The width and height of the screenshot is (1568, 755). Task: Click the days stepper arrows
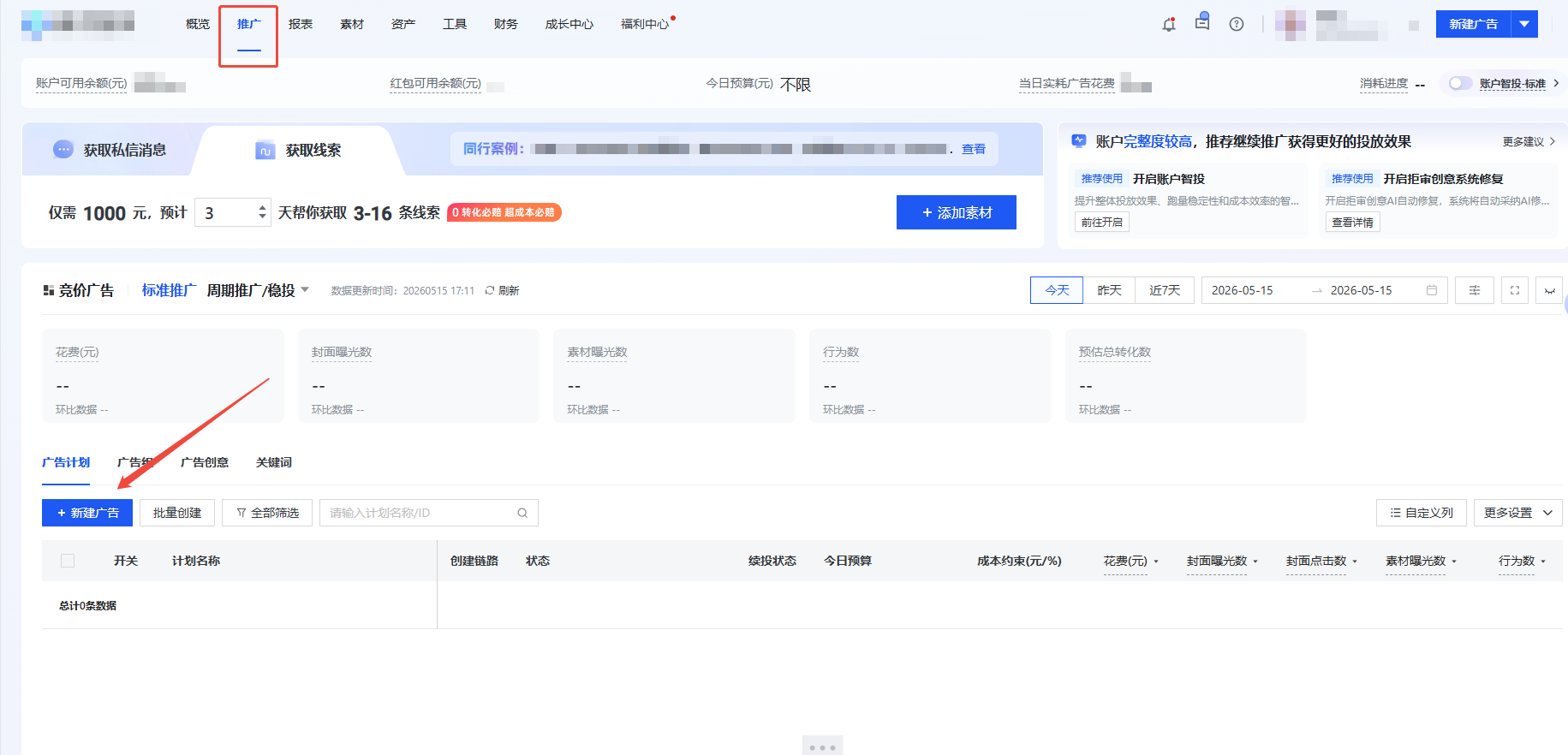[x=262, y=212]
